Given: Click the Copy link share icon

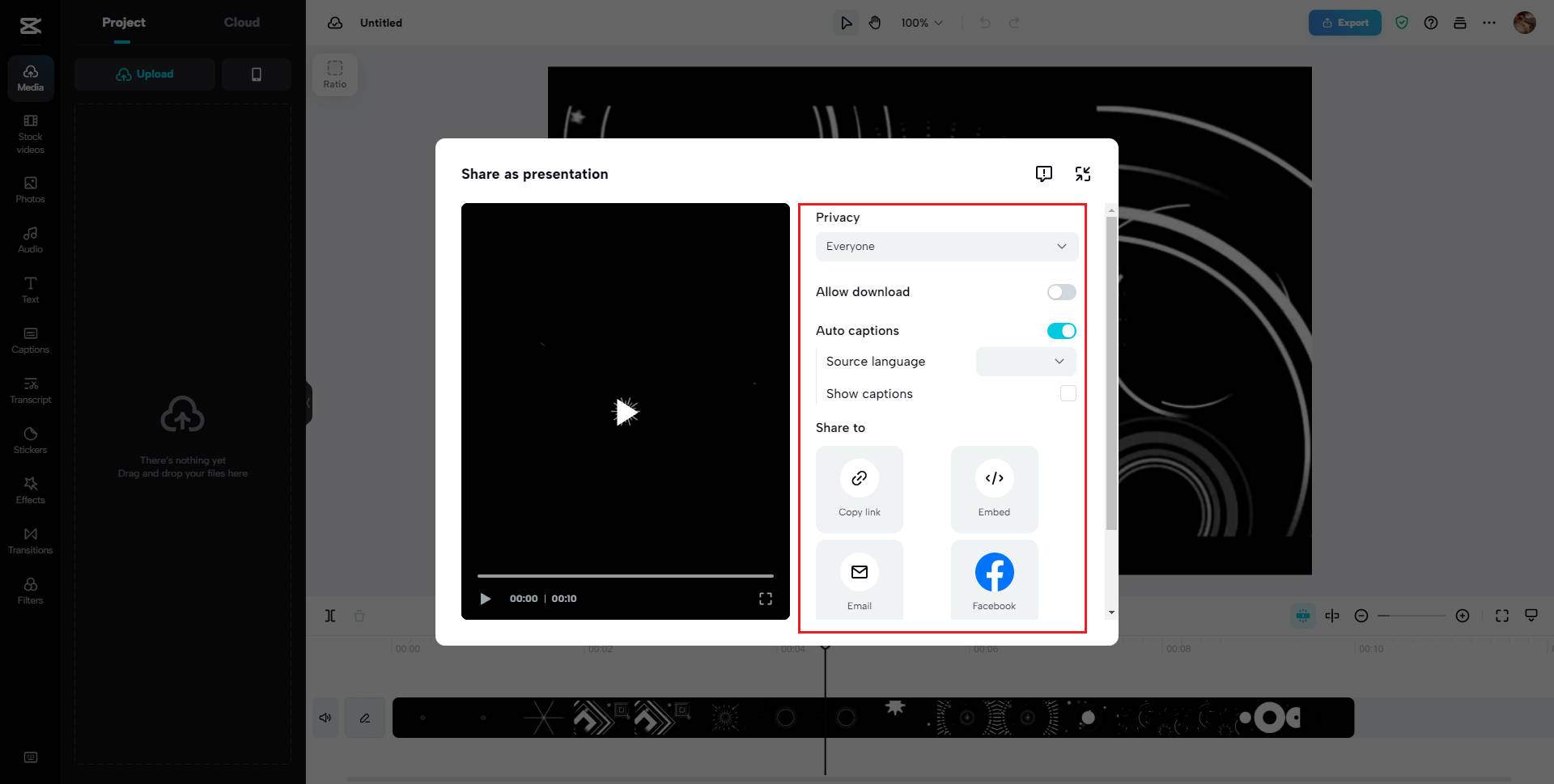Looking at the screenshot, I should pyautogui.click(x=859, y=478).
